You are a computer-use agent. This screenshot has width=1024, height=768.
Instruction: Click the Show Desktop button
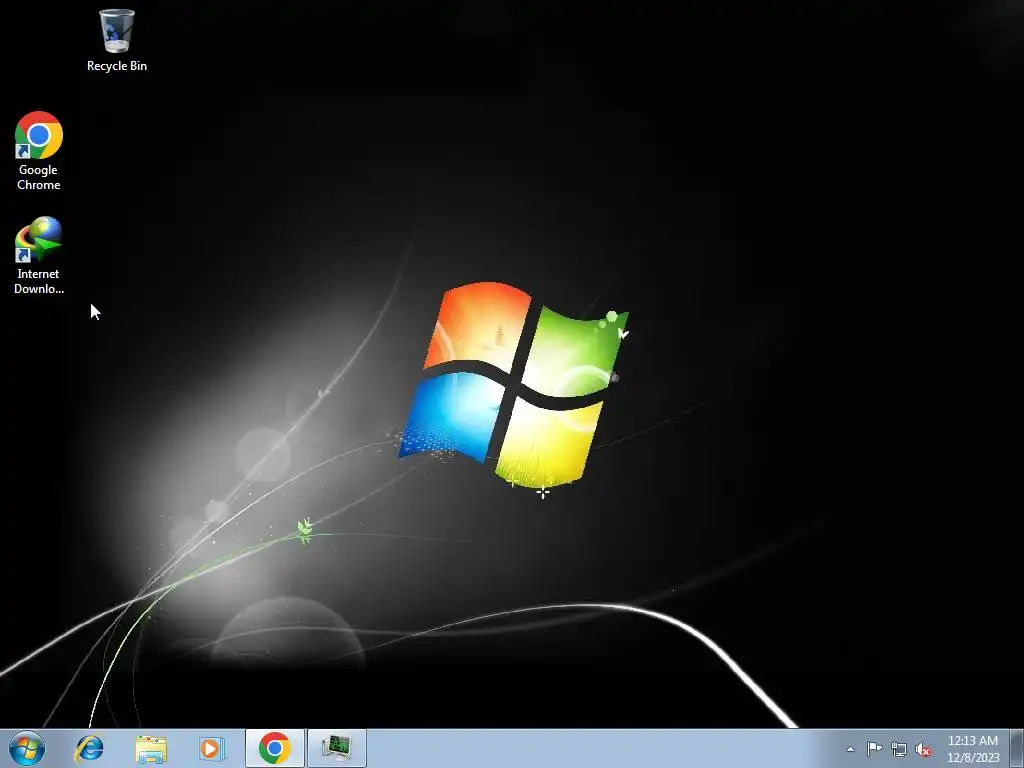coord(1017,748)
